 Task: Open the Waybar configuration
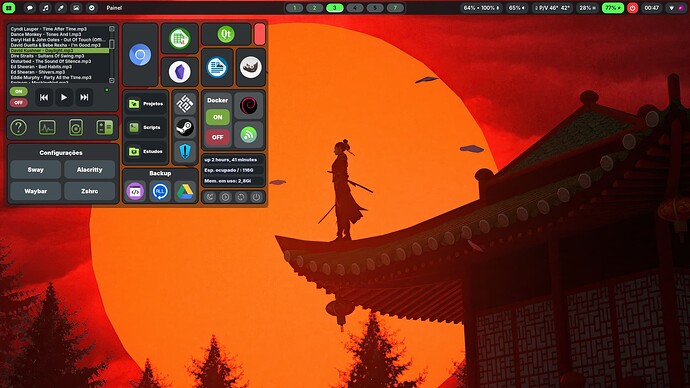click(36, 191)
